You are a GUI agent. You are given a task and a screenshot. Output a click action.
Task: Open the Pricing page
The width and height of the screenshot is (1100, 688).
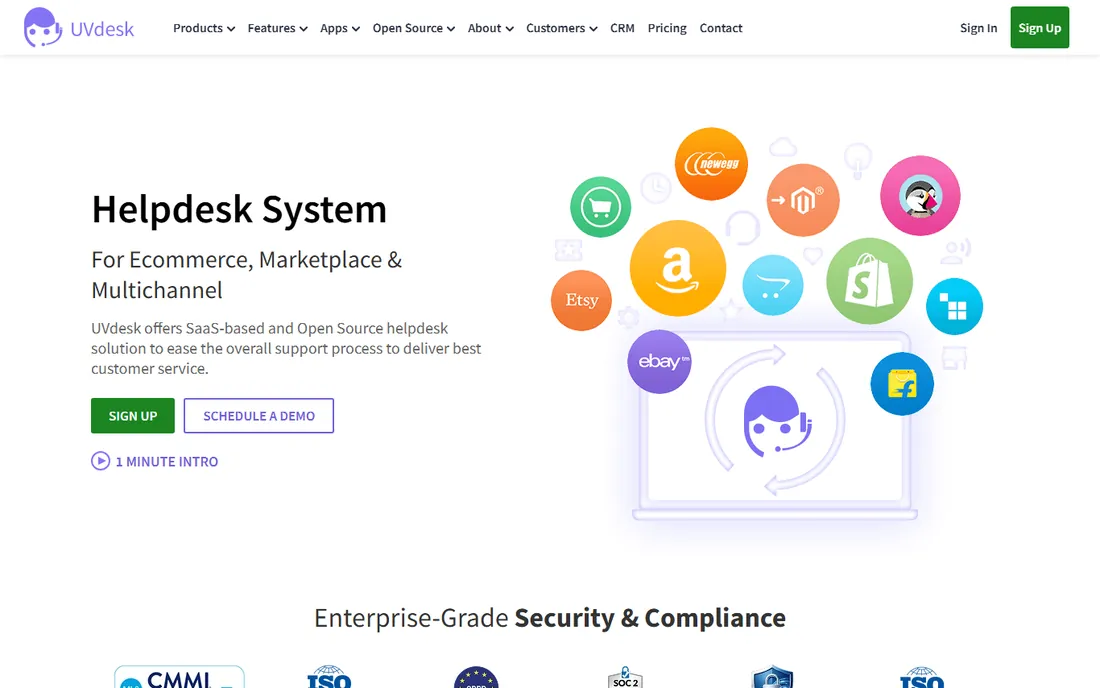point(667,28)
